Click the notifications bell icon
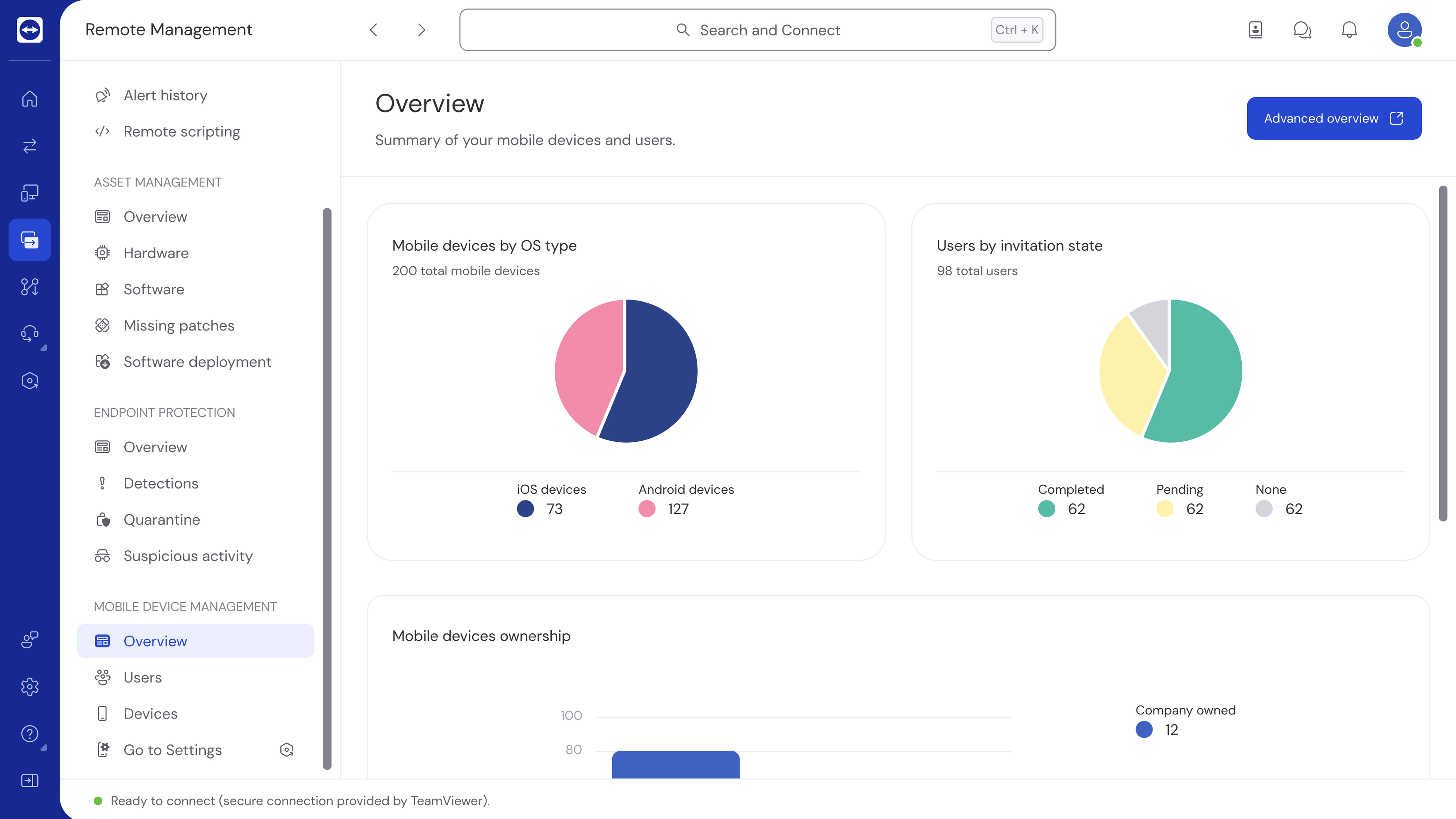 [1348, 30]
